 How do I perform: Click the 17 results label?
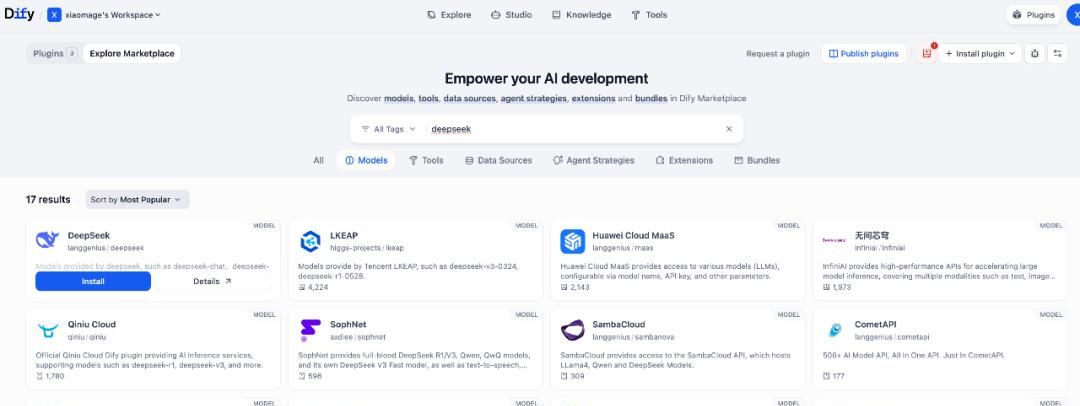(x=48, y=199)
